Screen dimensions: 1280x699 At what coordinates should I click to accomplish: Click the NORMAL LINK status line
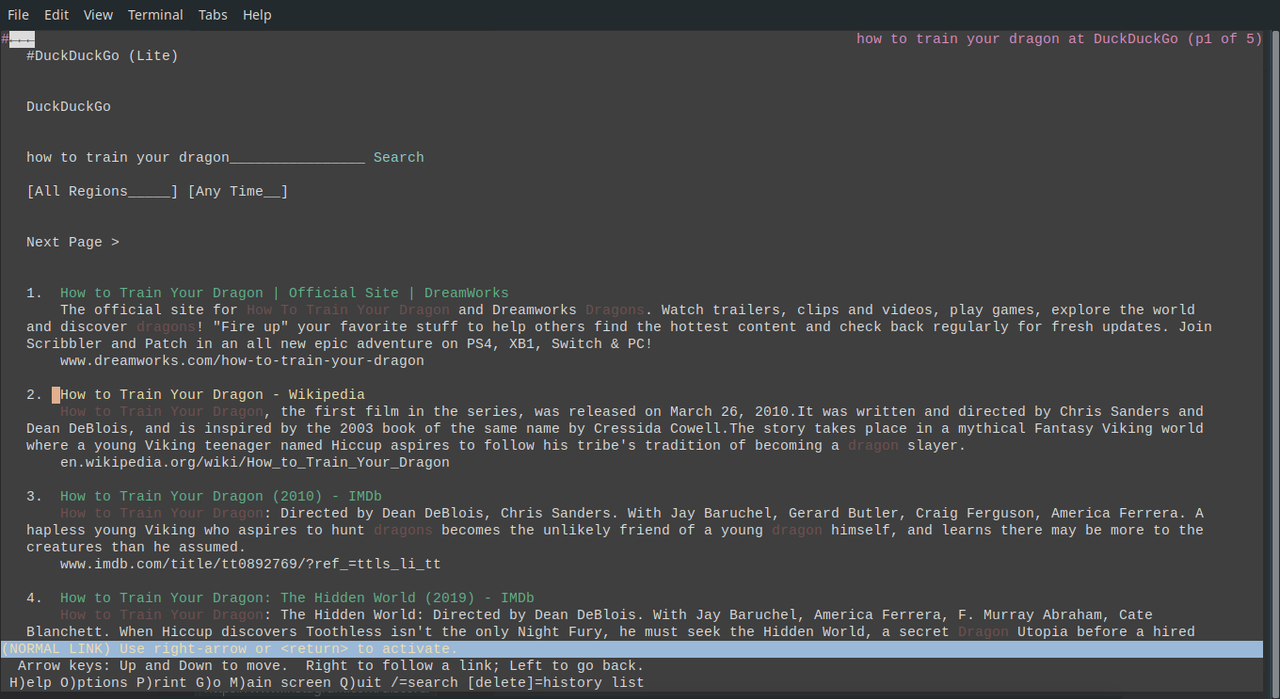click(x=632, y=650)
